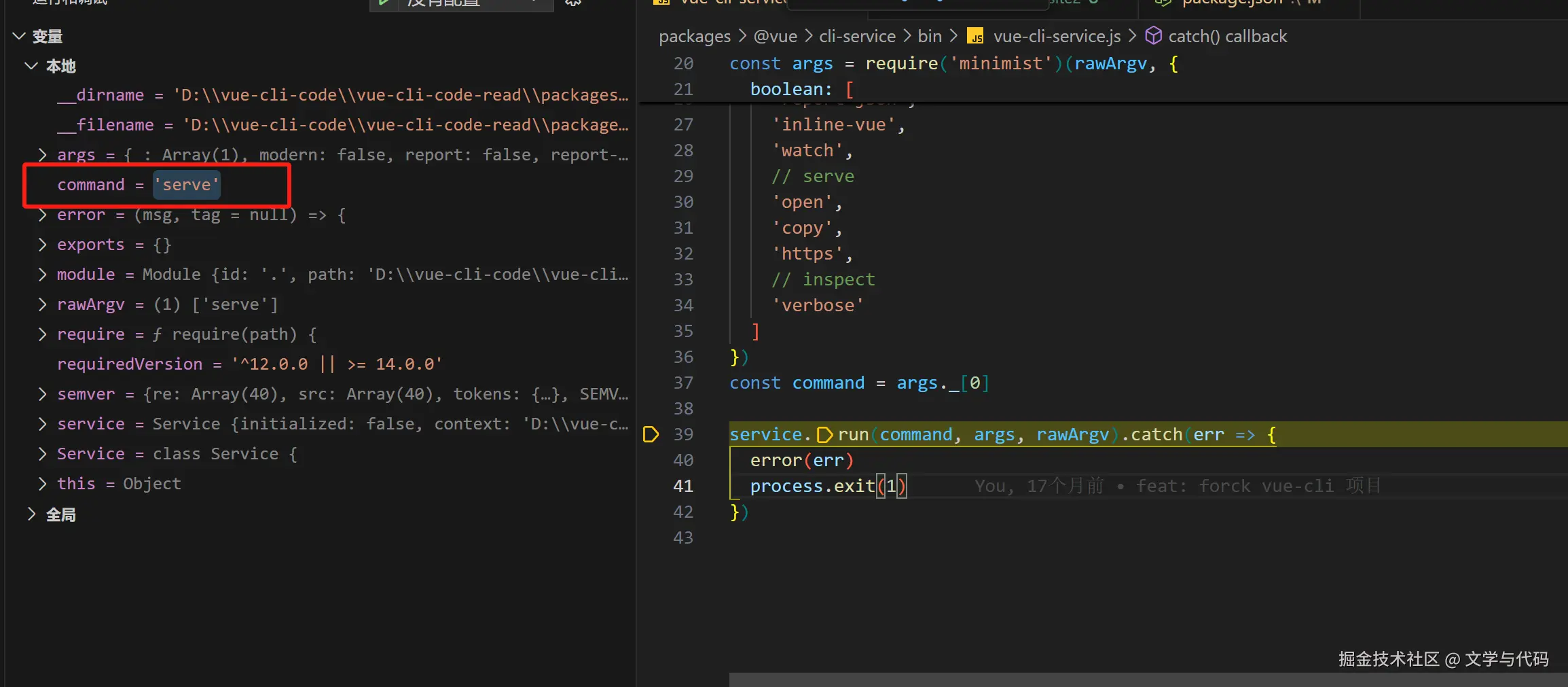Collapse the 本地 scope
Viewport: 1568px width, 687px height.
(x=31, y=66)
